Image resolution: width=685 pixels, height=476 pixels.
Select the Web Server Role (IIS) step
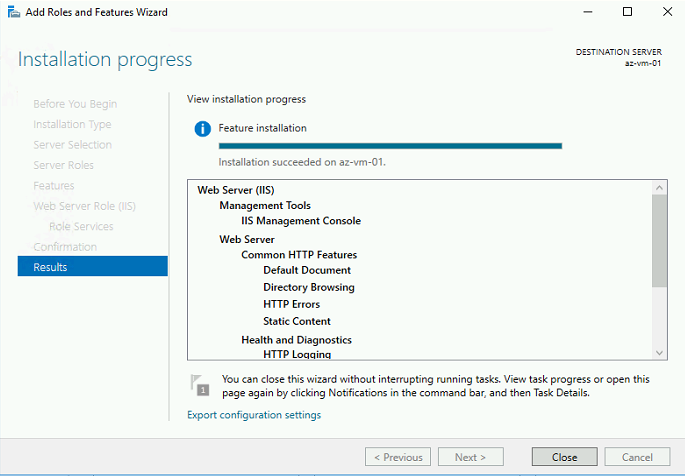coord(84,206)
